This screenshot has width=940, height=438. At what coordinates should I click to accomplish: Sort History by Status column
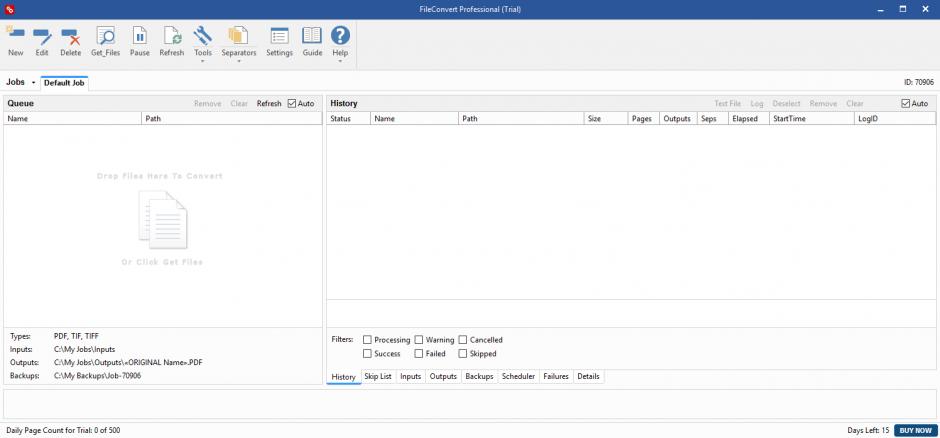(x=348, y=119)
